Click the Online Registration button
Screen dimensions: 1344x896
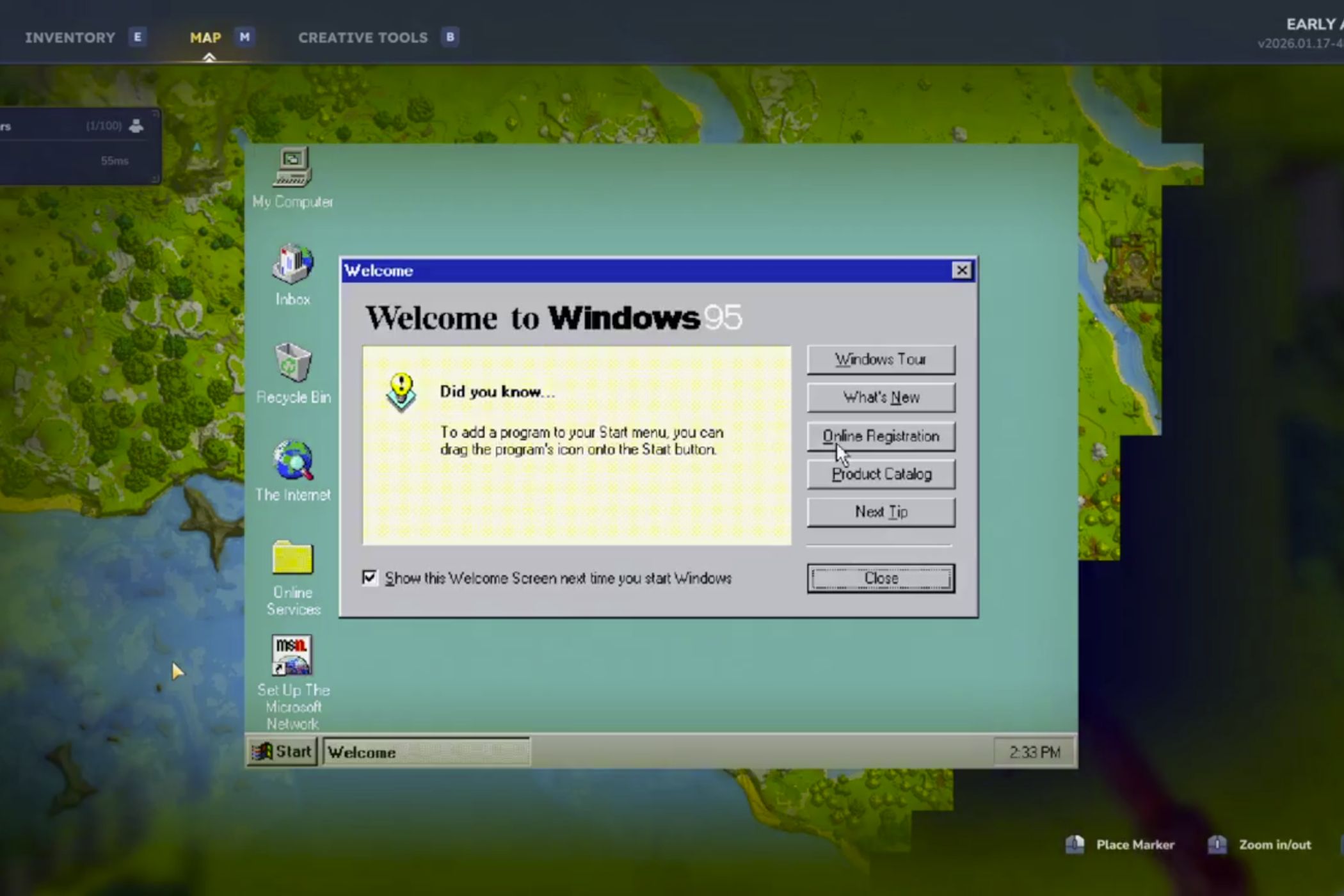[881, 436]
